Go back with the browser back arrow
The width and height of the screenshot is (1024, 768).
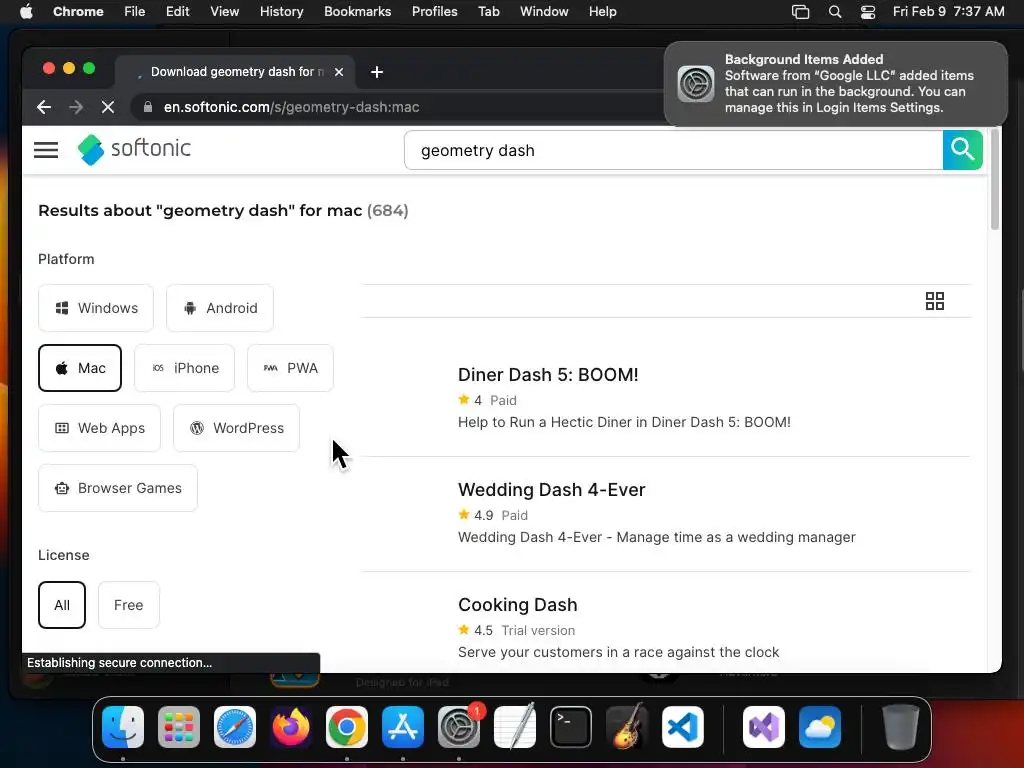click(x=44, y=107)
